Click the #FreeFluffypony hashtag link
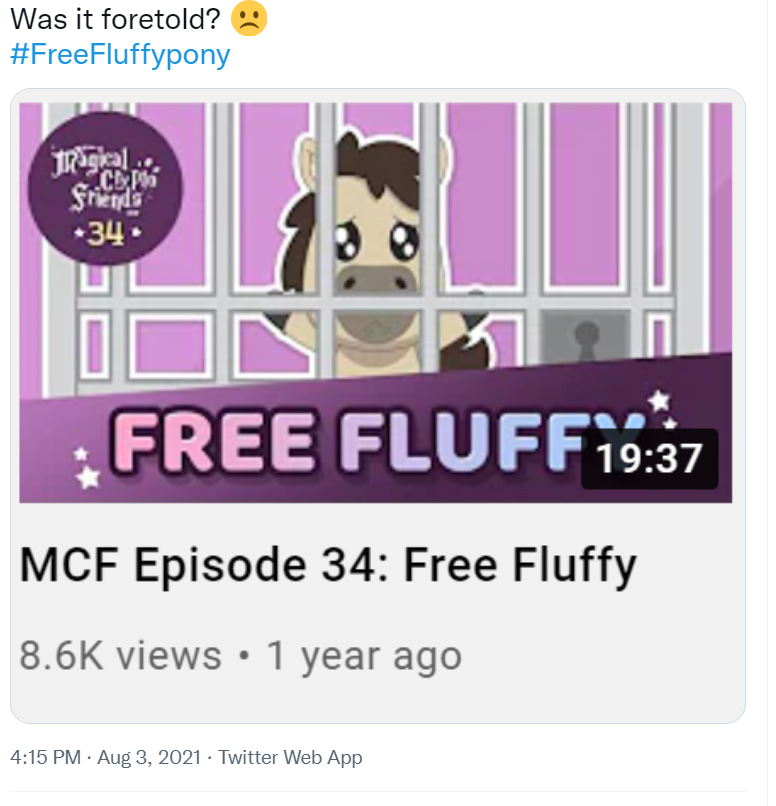This screenshot has width=776, height=806. (120, 54)
